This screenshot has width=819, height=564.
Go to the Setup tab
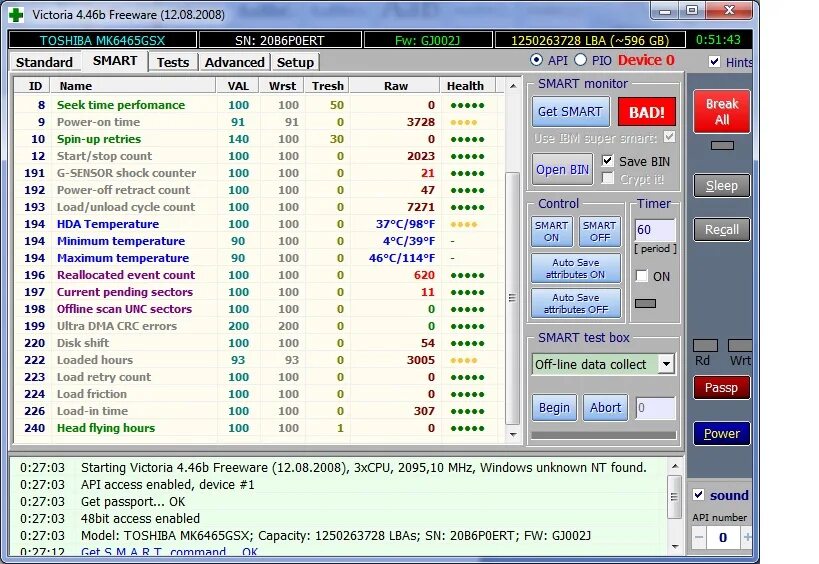(295, 62)
